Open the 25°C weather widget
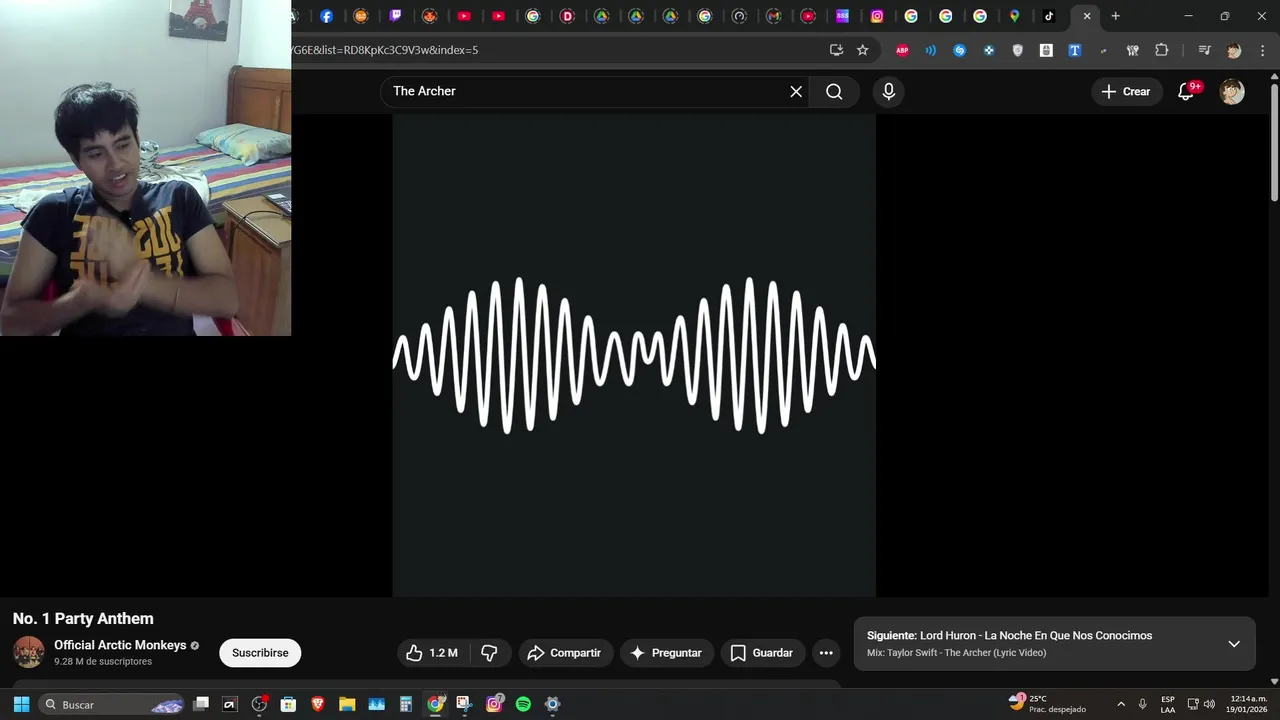 [x=1047, y=704]
